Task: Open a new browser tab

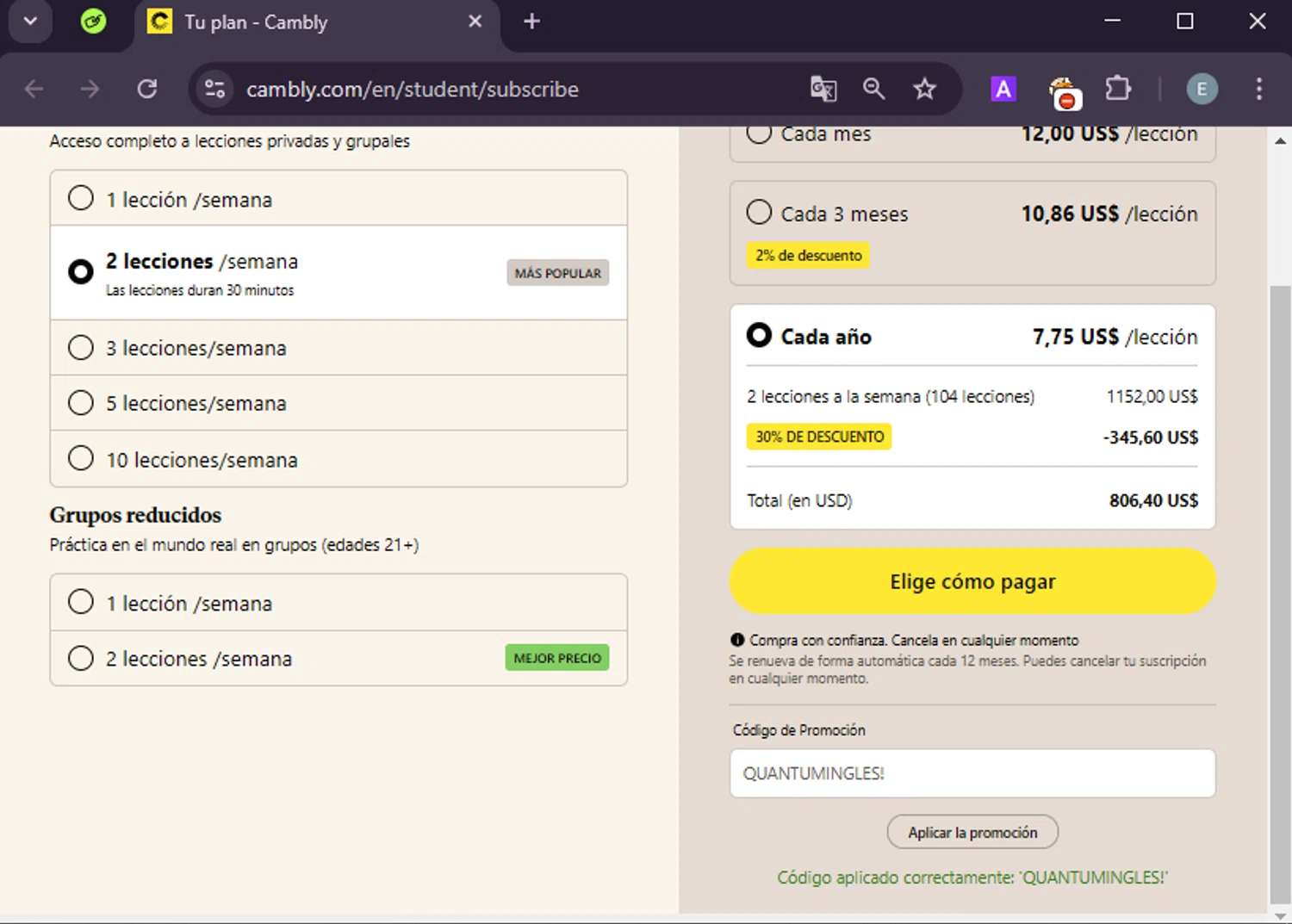Action: [x=531, y=22]
